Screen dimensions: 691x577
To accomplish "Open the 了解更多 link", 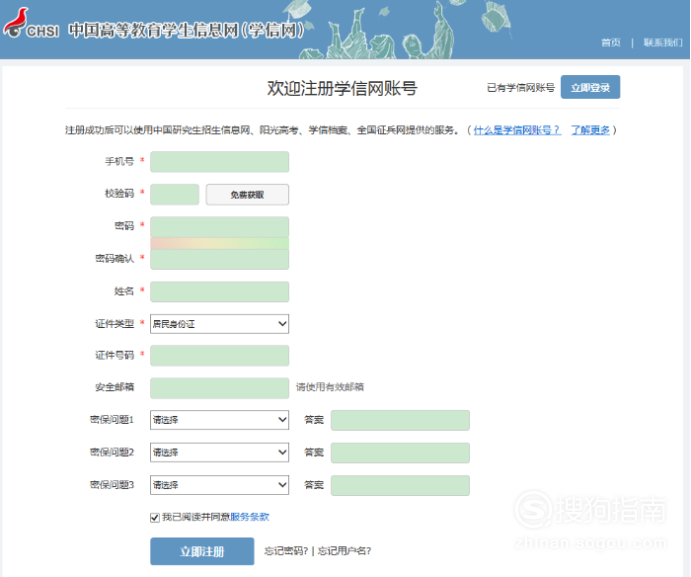I will pyautogui.click(x=590, y=130).
